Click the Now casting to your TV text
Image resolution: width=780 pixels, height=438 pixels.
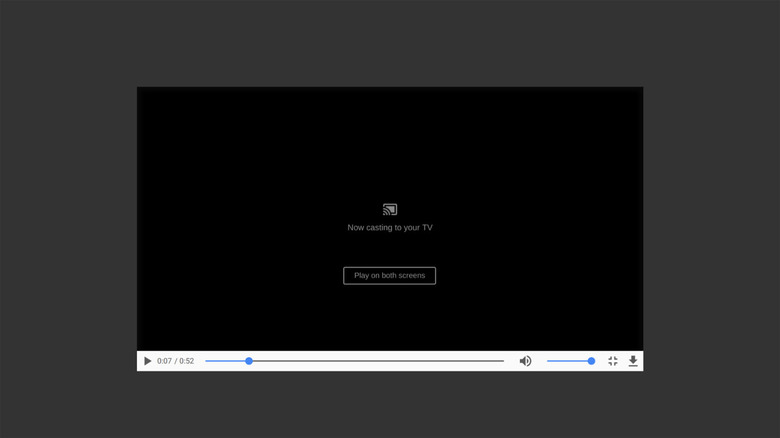pyautogui.click(x=390, y=227)
